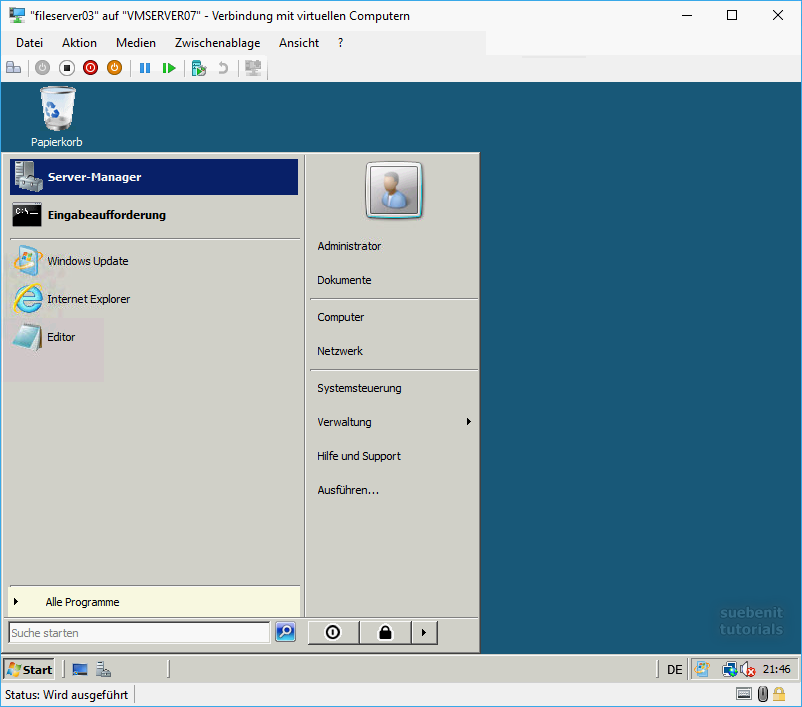Viewport: 802px width, 707px height.
Task: Launch Server-Manager from Start menu
Action: [154, 177]
